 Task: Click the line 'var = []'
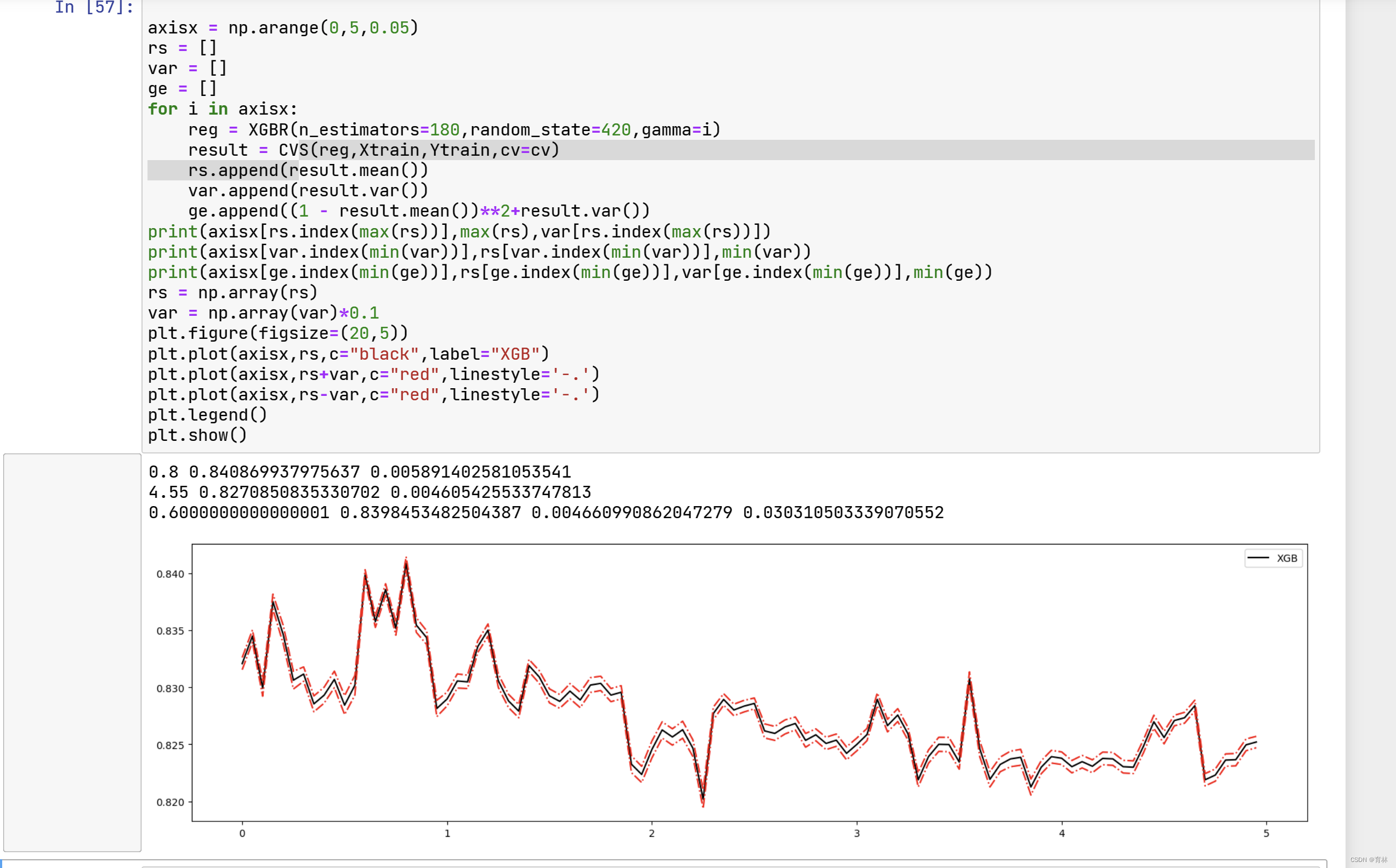[188, 69]
